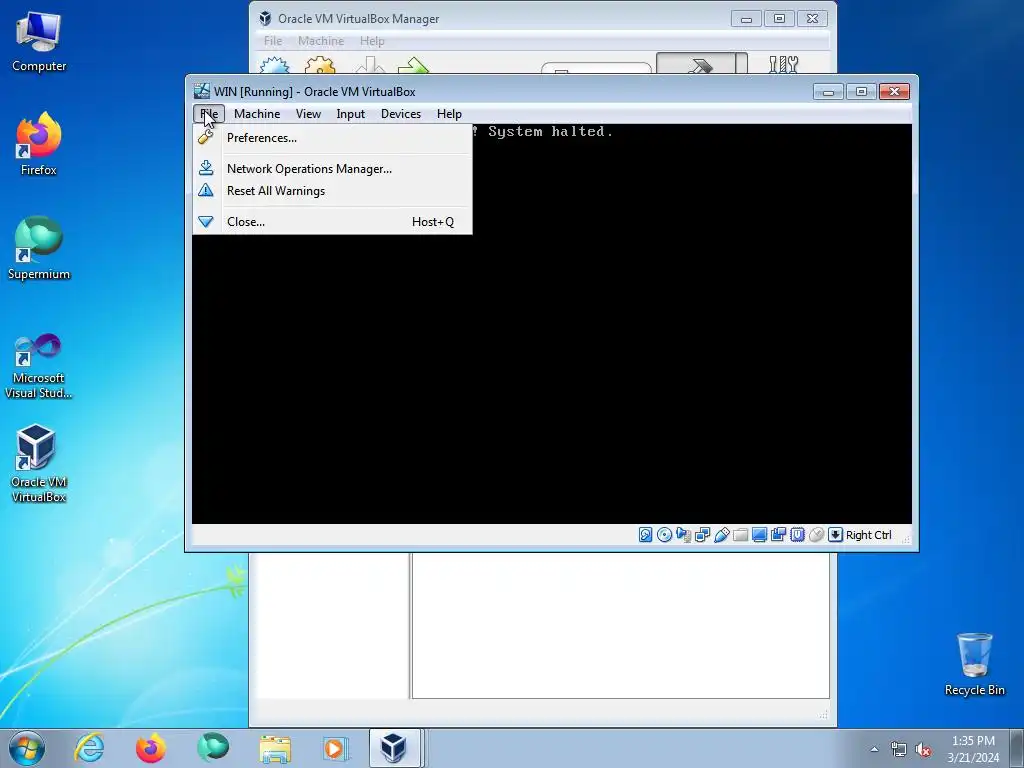
Task: Open the Machine menu of WIN window
Action: point(257,114)
